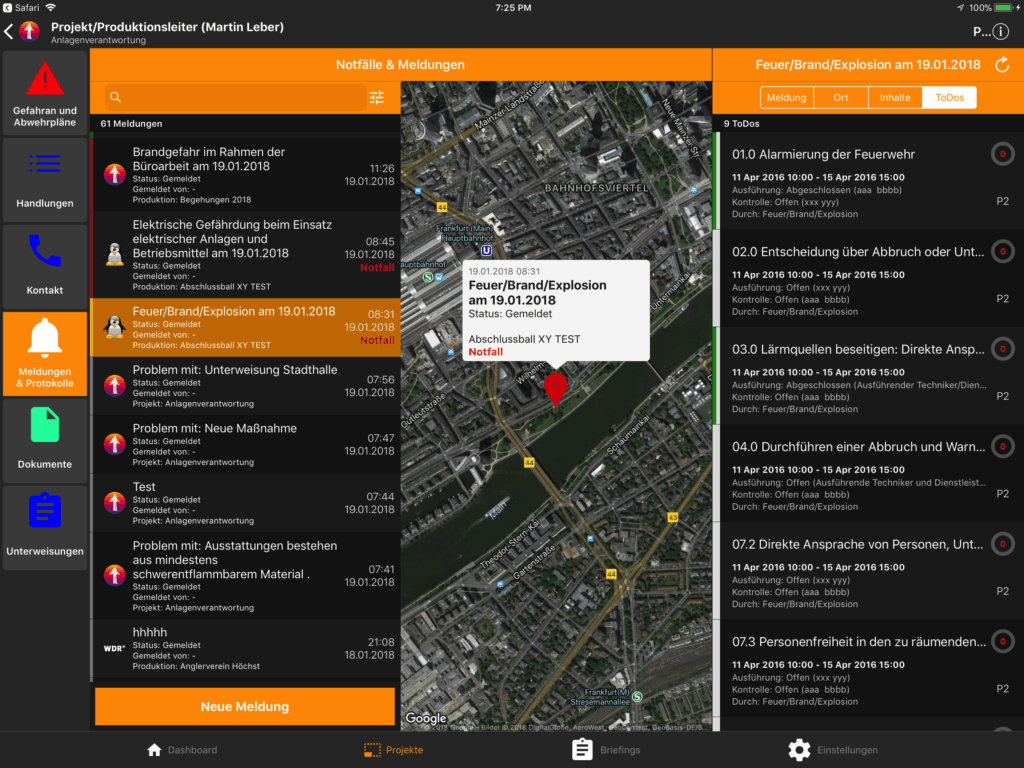The width and height of the screenshot is (1024, 768).
Task: Go back using the top-left chevron
Action: point(9,32)
